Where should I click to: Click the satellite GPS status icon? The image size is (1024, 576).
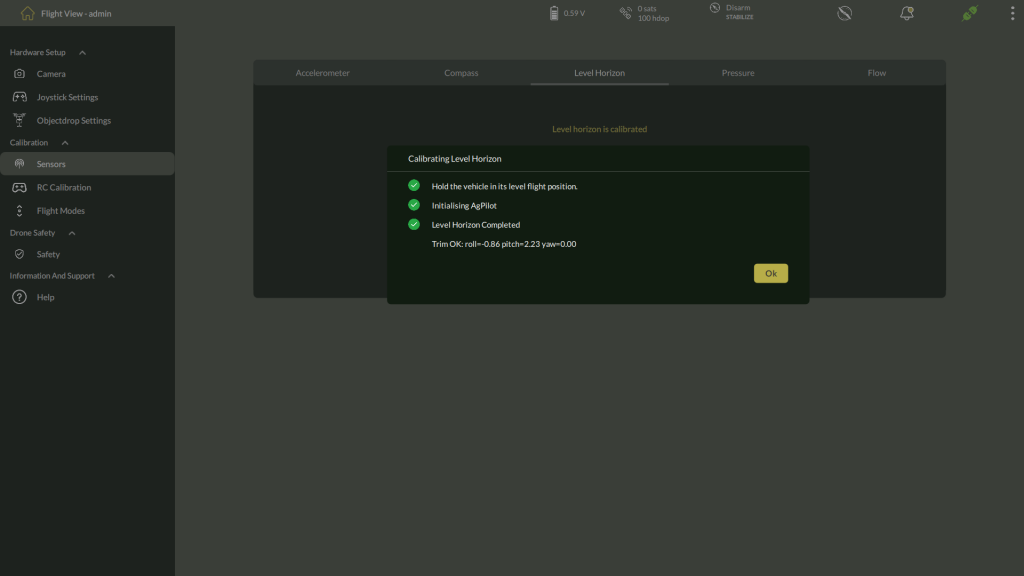[x=626, y=13]
